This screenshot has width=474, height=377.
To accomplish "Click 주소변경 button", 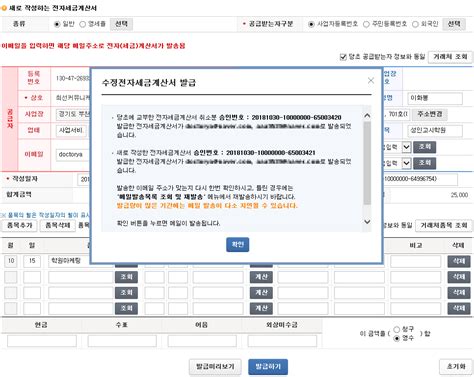I will [x=430, y=114].
